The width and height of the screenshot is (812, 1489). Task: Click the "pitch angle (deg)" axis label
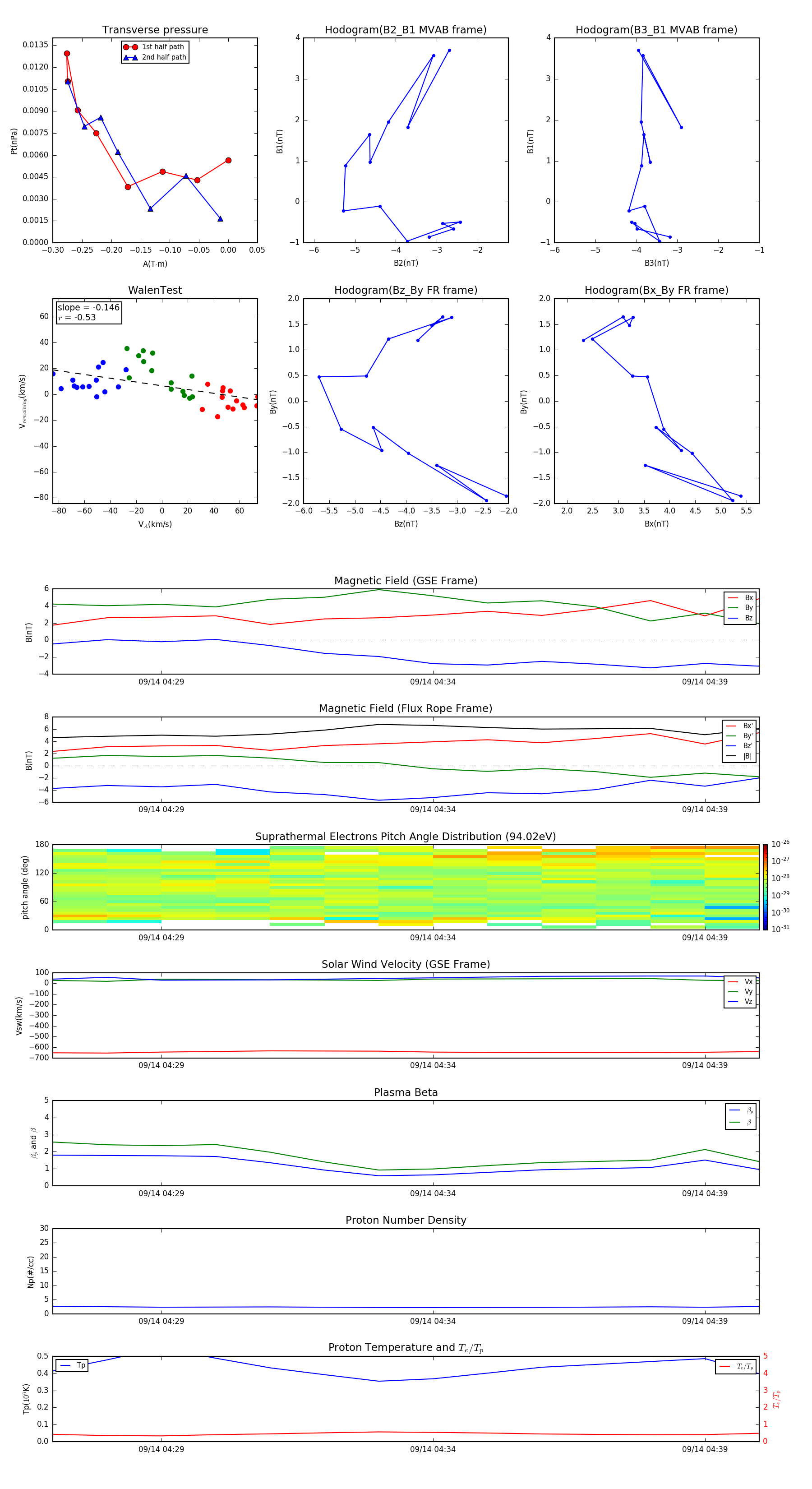coord(25,887)
